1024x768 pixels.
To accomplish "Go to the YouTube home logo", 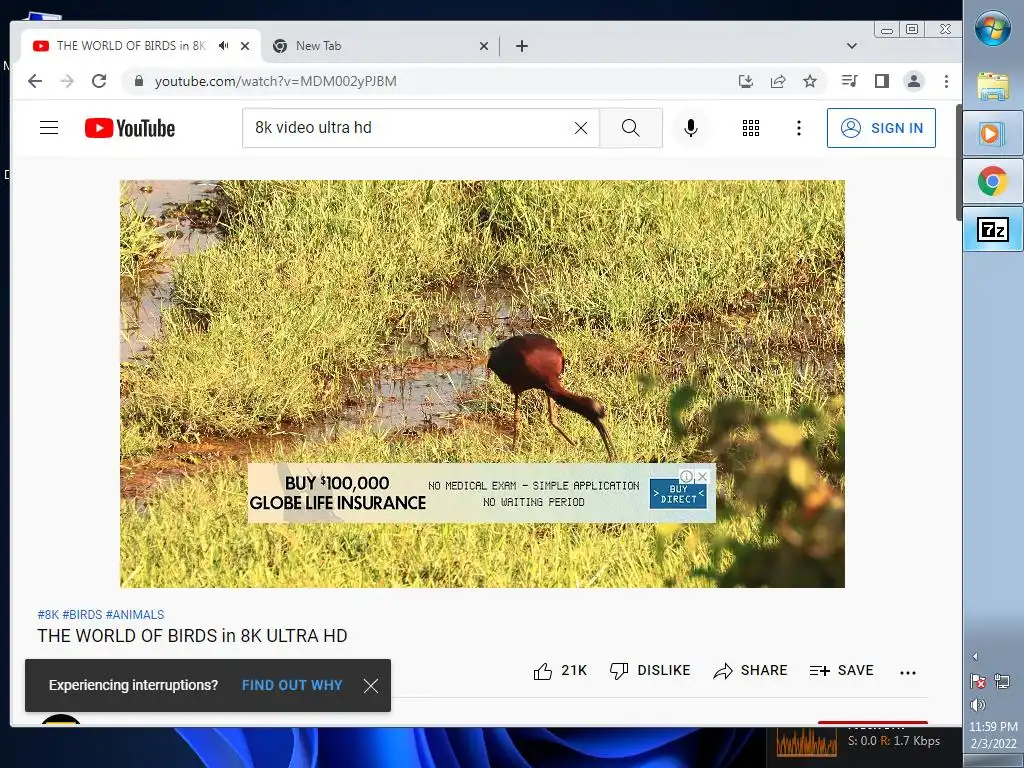I will (x=130, y=128).
